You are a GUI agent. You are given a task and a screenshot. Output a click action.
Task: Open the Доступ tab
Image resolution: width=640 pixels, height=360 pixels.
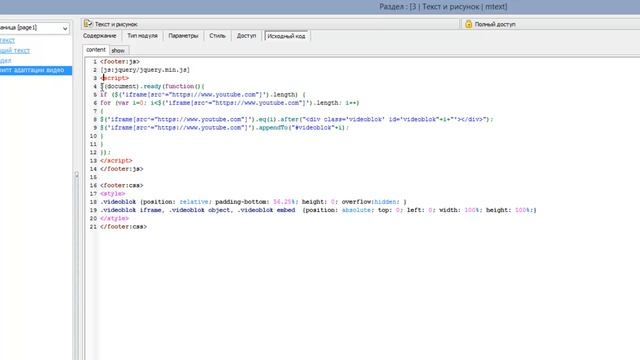pyautogui.click(x=246, y=36)
